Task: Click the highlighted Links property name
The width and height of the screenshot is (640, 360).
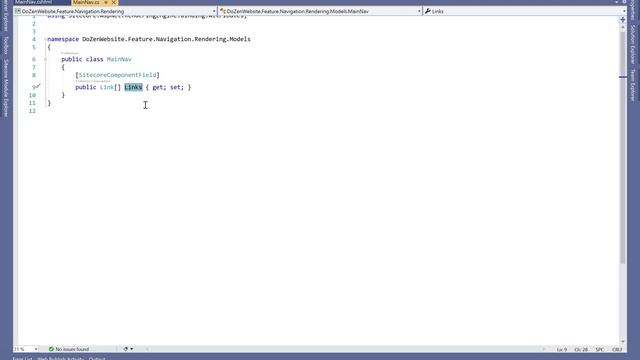Action: click(133, 87)
